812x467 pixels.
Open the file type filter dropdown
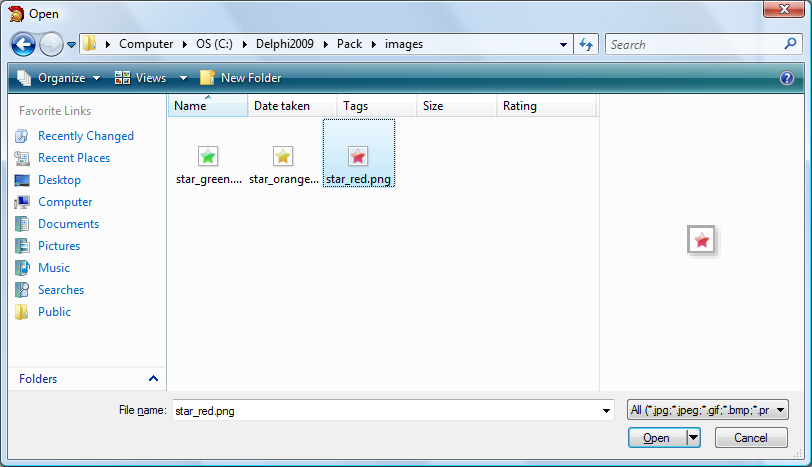[707, 410]
